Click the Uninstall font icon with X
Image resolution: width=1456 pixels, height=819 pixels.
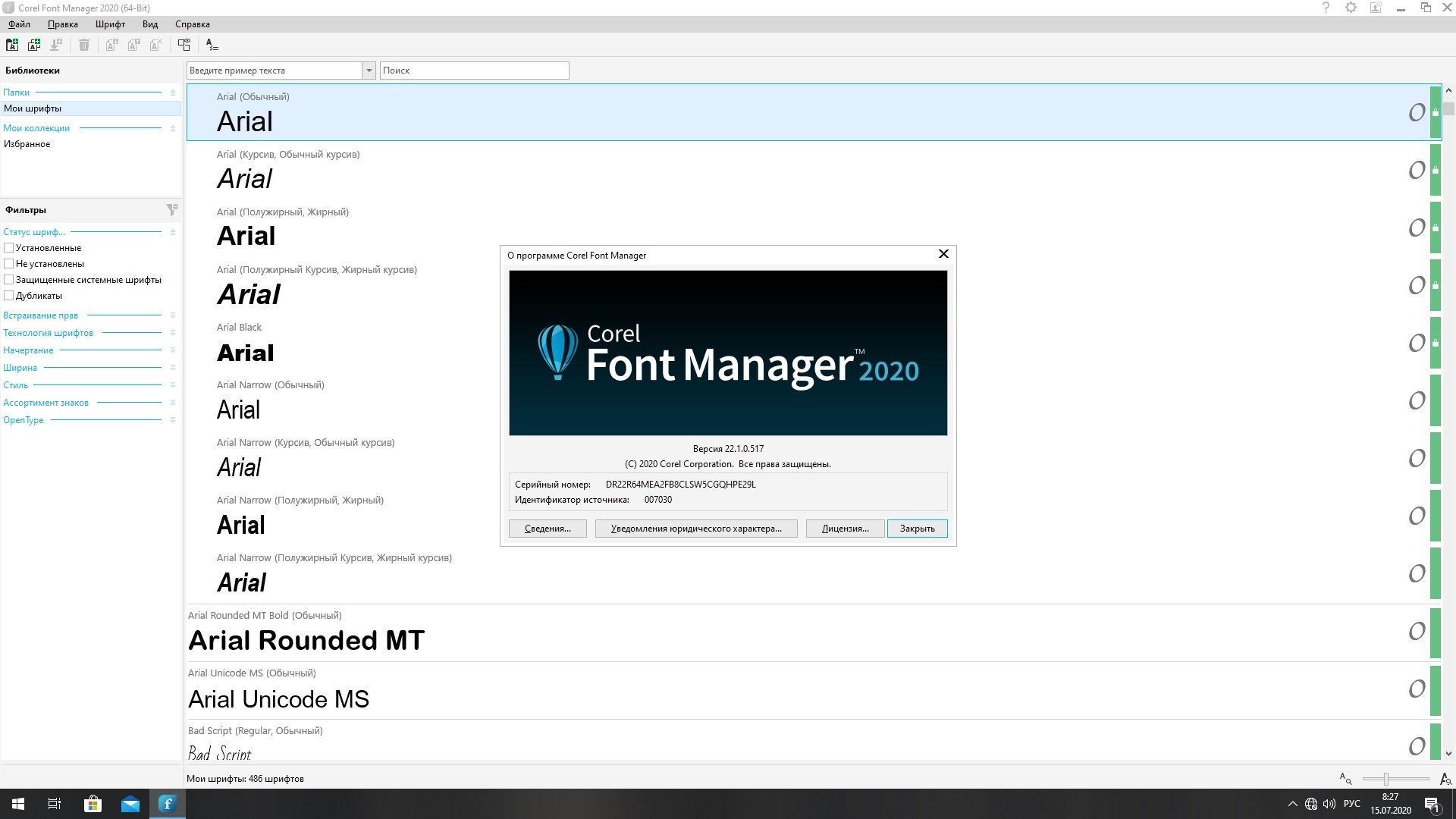click(x=155, y=45)
